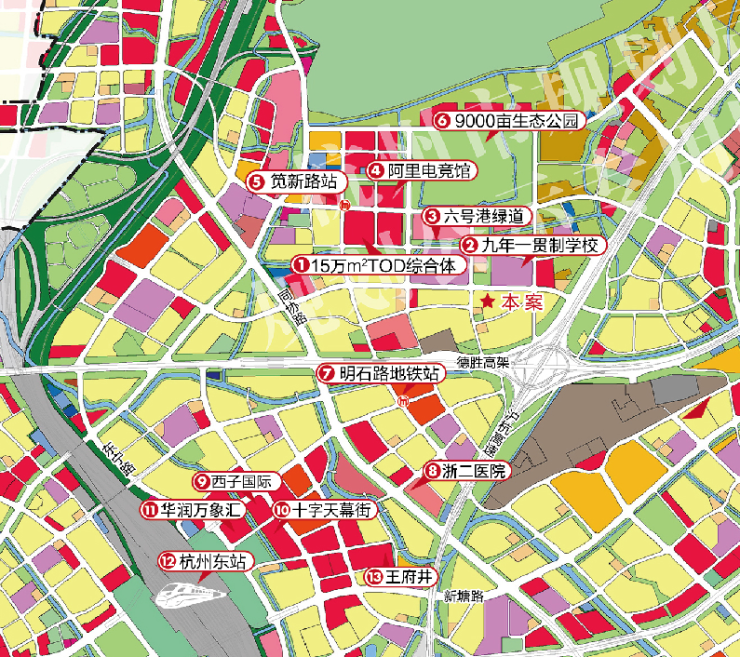
Task: Click number 8 badge on 浙二医院
Action: (432, 471)
